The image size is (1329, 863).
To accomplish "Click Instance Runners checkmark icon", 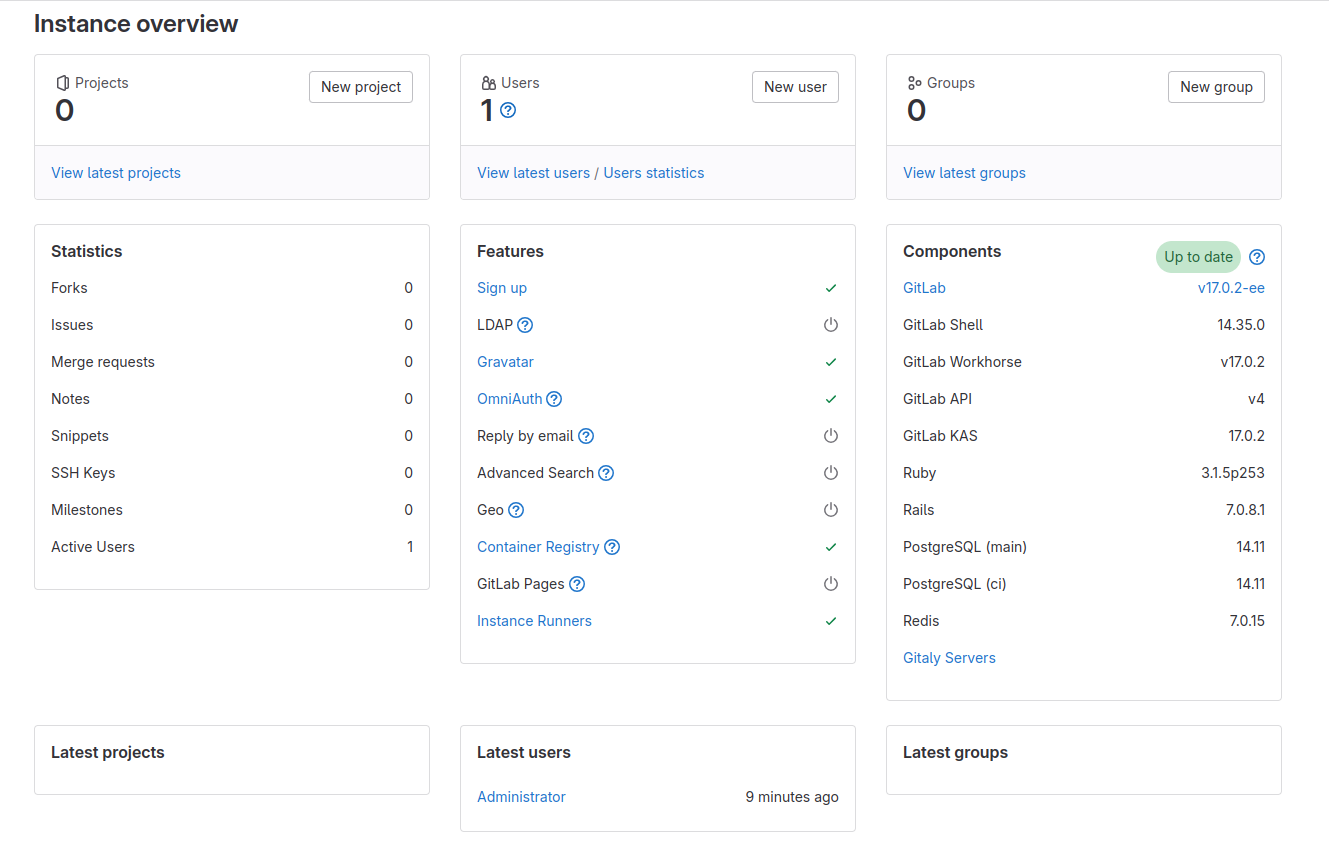I will pos(831,621).
